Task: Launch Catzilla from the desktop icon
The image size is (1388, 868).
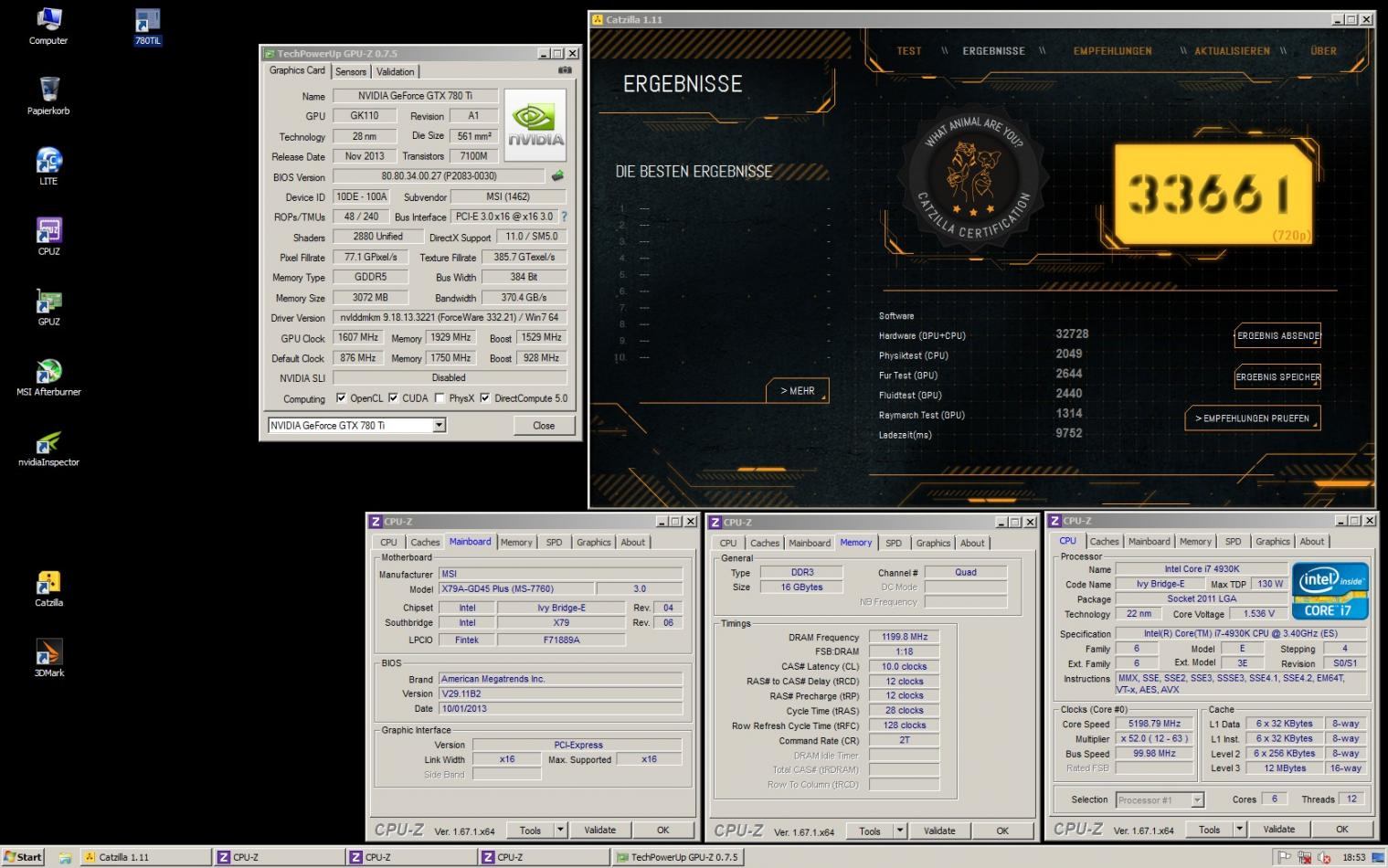Action: point(48,588)
